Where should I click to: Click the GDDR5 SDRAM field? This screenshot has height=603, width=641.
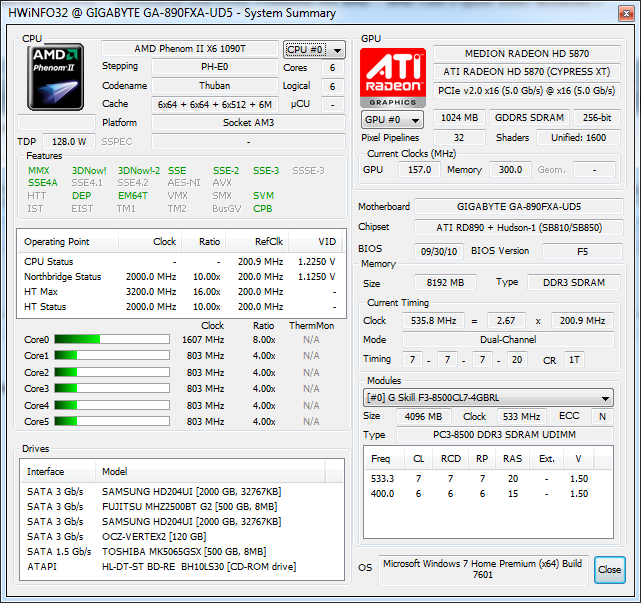tap(529, 118)
